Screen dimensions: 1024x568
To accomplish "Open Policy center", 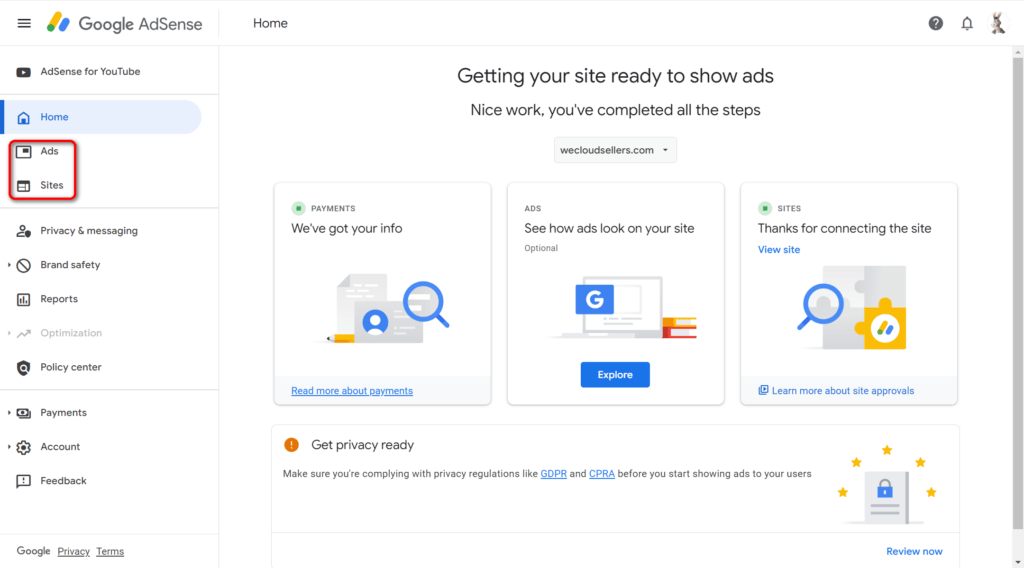I will coord(71,367).
